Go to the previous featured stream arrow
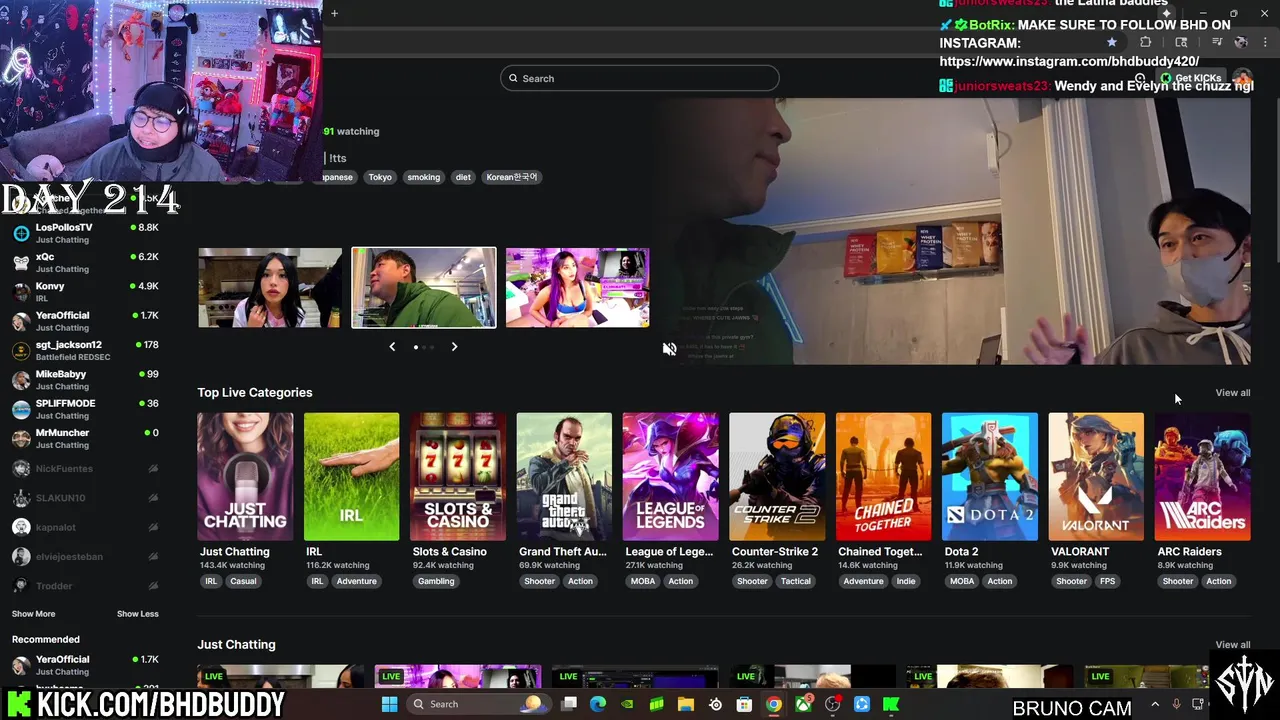The width and height of the screenshot is (1280, 720). coord(392,347)
